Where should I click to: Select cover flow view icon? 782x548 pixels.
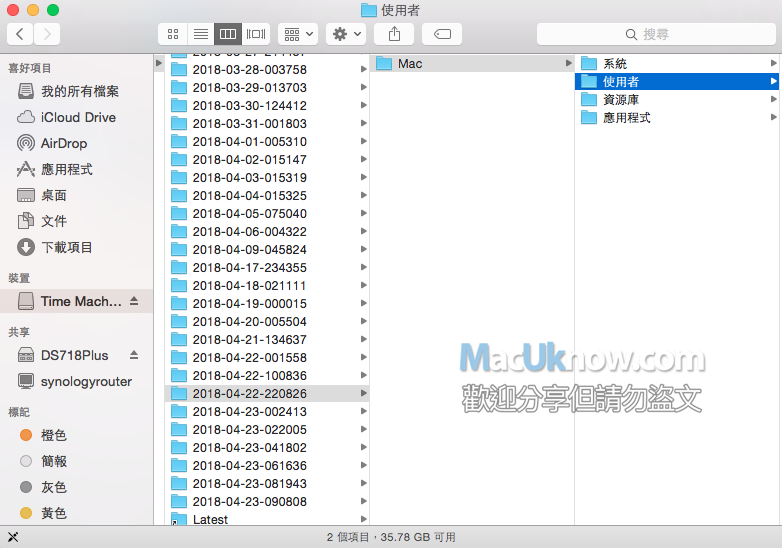pos(256,34)
